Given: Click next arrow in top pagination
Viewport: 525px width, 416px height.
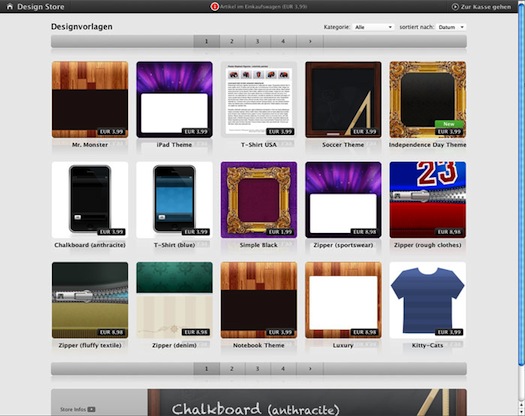Looking at the screenshot, I should click(310, 41).
